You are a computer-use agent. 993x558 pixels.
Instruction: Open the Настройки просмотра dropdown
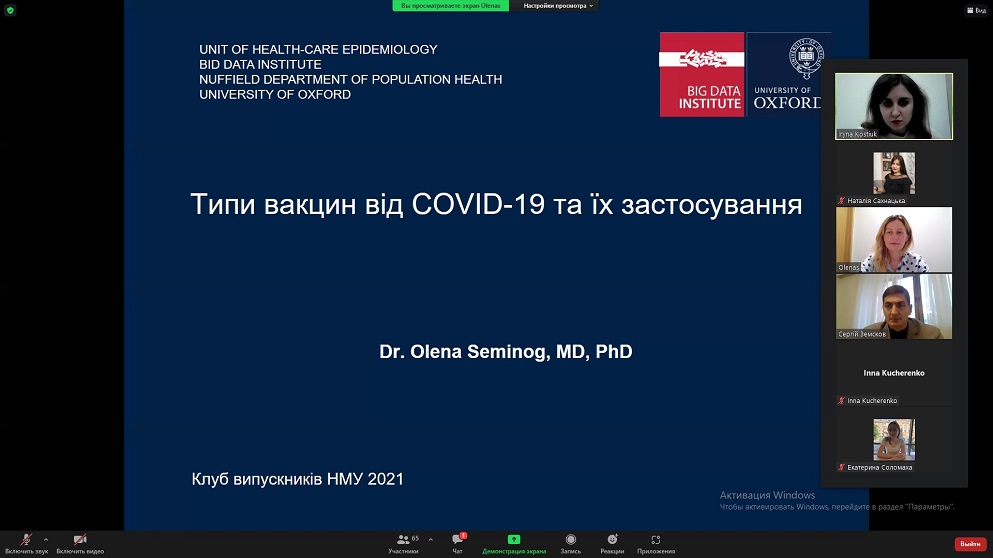[558, 6]
